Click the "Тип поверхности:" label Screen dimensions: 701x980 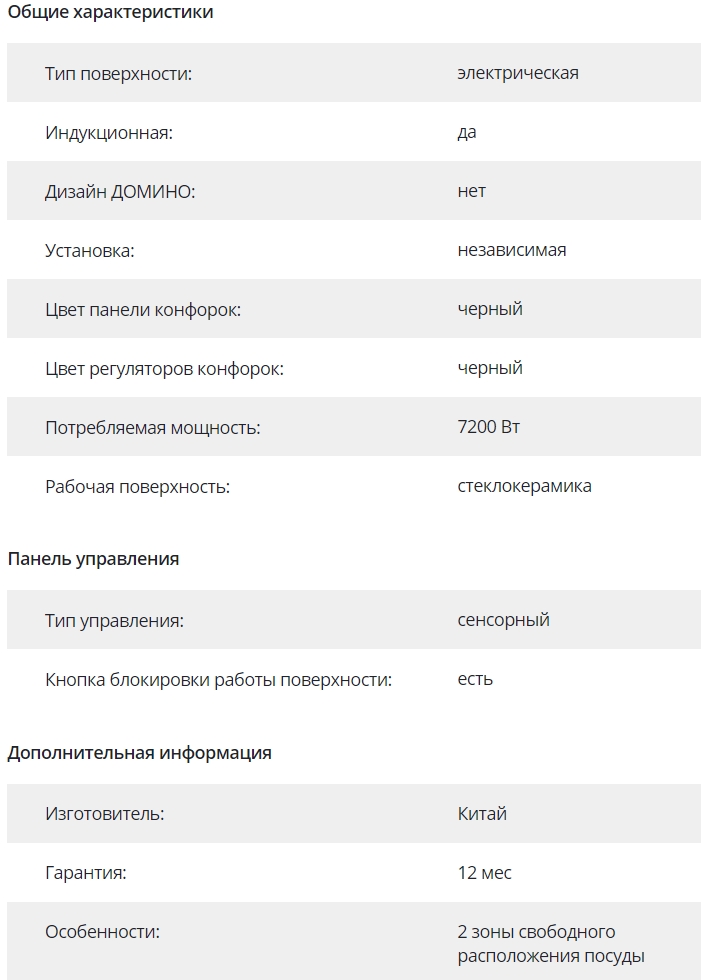118,73
